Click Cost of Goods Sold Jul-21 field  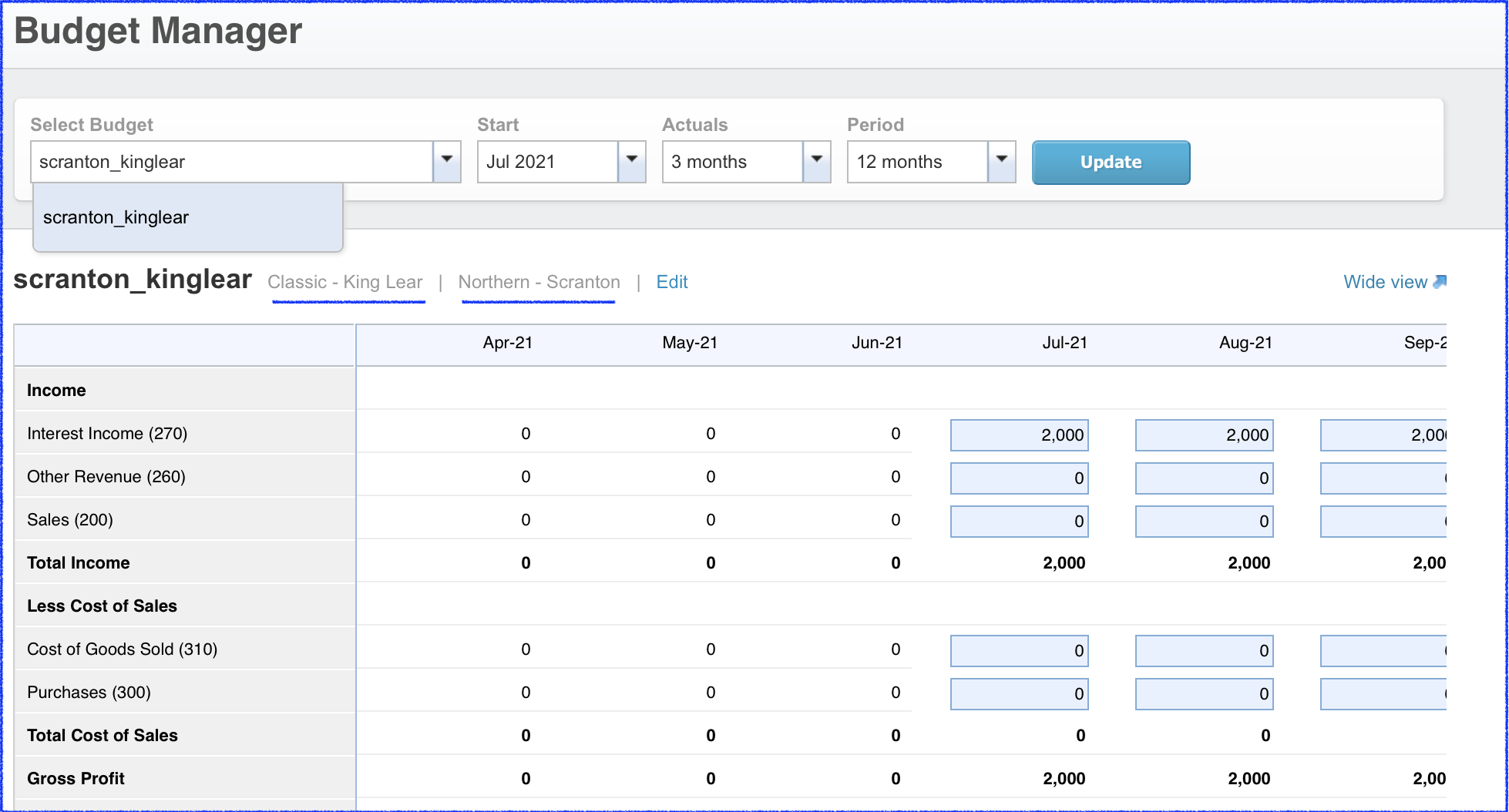click(x=1019, y=651)
